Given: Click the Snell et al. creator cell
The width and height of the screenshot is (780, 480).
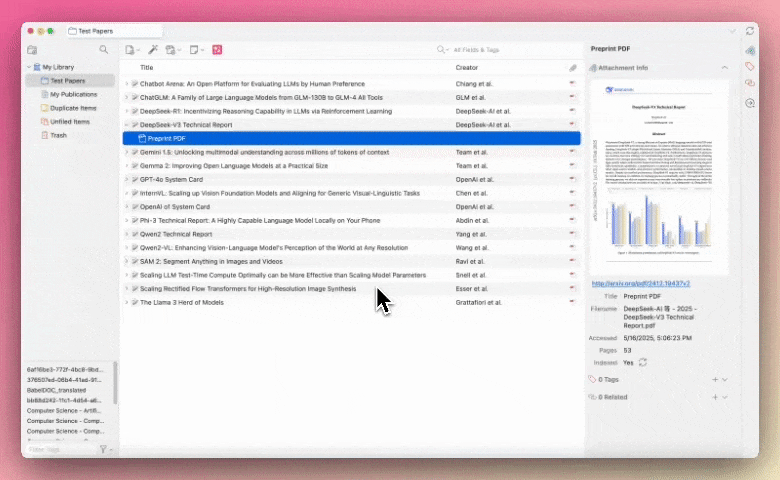Looking at the screenshot, I should [471, 275].
